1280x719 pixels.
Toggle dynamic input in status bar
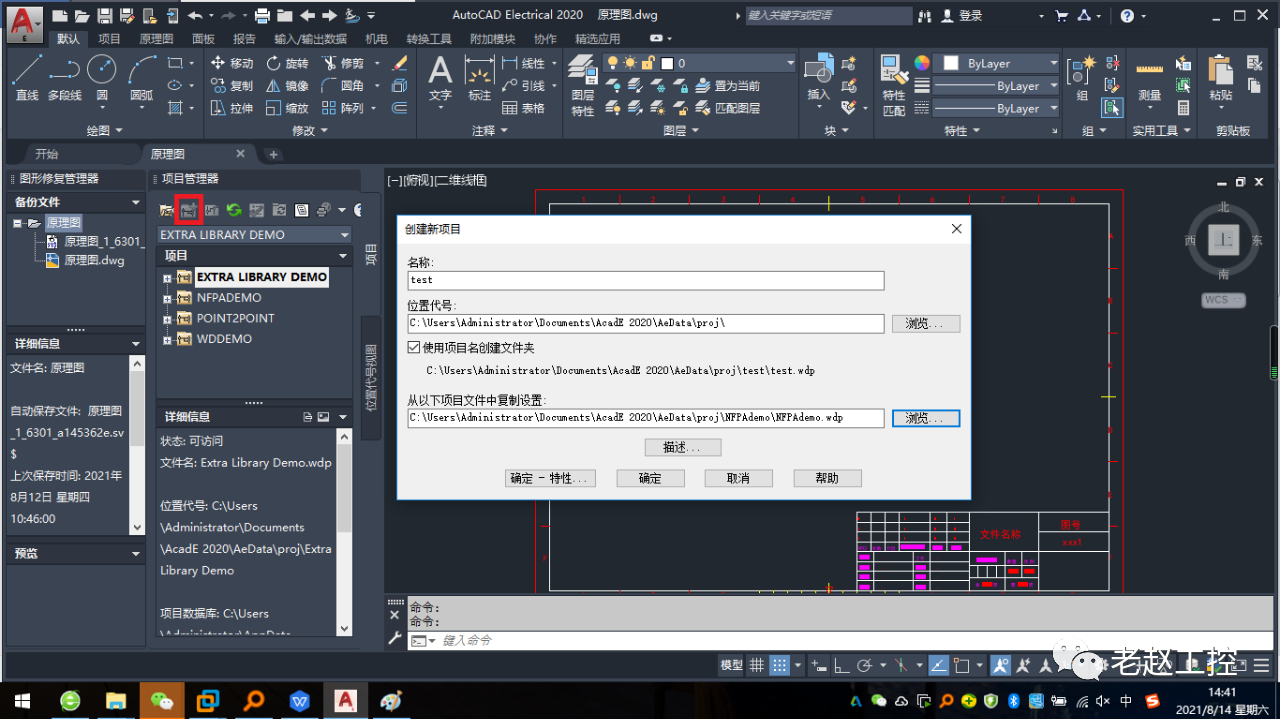(x=819, y=665)
